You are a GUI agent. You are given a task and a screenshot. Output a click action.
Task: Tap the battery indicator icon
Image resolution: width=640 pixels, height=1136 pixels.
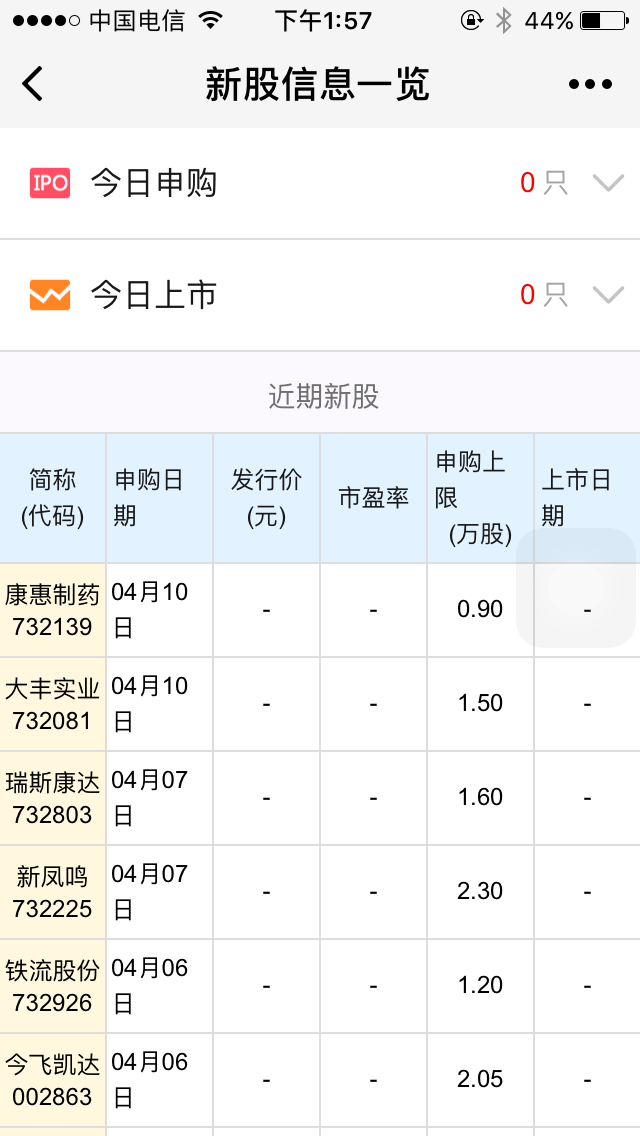604,20
